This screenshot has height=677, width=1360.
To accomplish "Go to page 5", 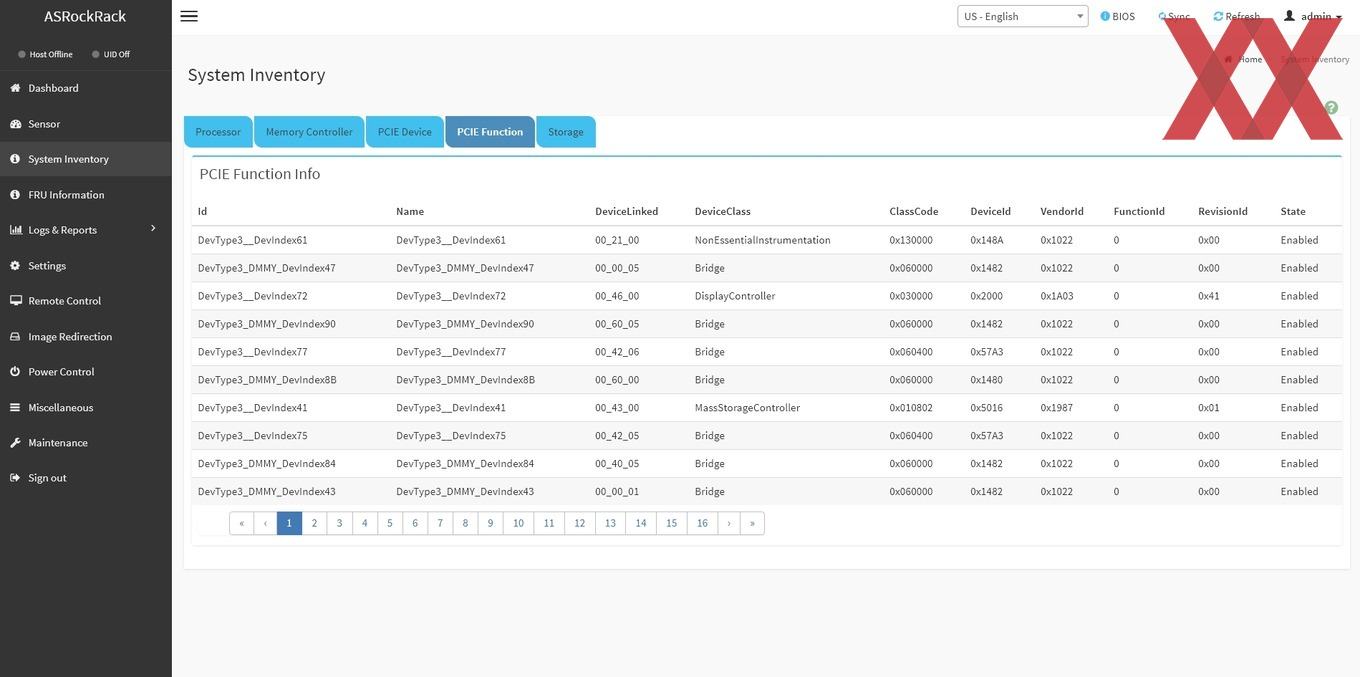I will tap(390, 523).
